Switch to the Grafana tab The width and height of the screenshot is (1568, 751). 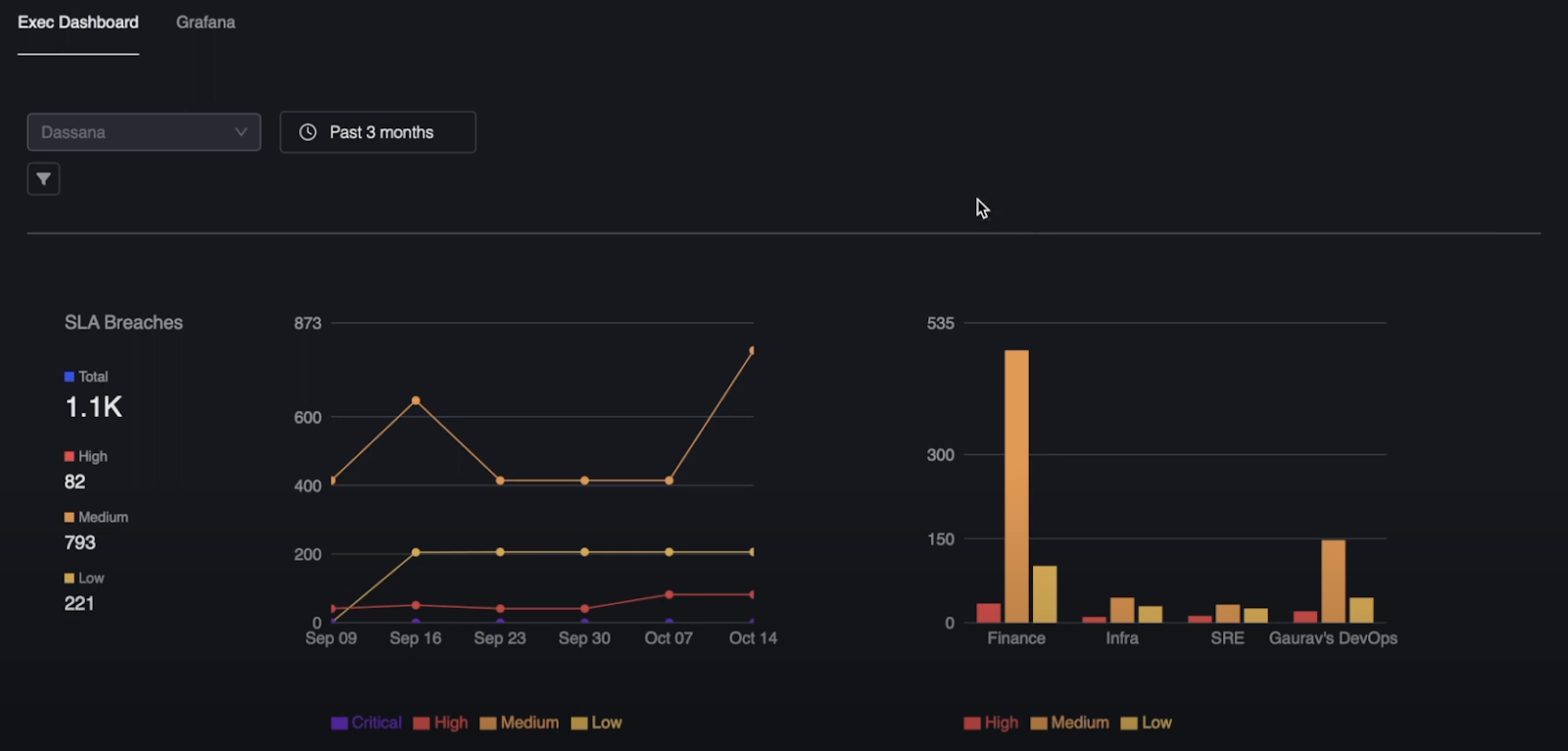tap(206, 23)
